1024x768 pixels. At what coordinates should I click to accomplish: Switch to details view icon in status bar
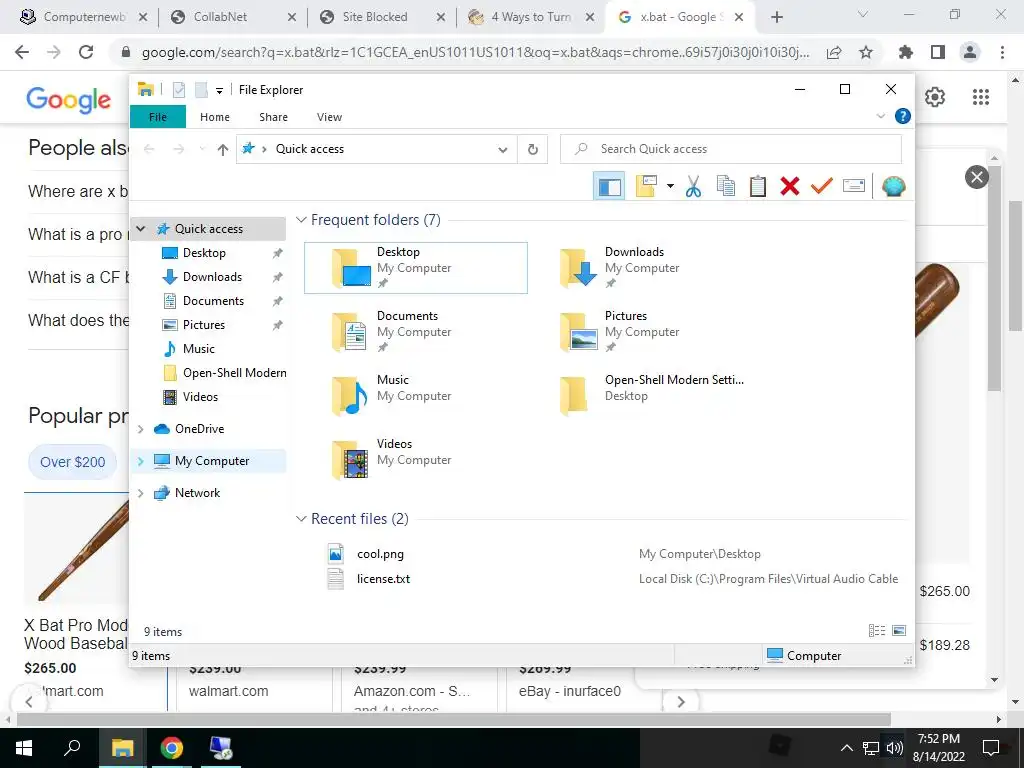877,631
